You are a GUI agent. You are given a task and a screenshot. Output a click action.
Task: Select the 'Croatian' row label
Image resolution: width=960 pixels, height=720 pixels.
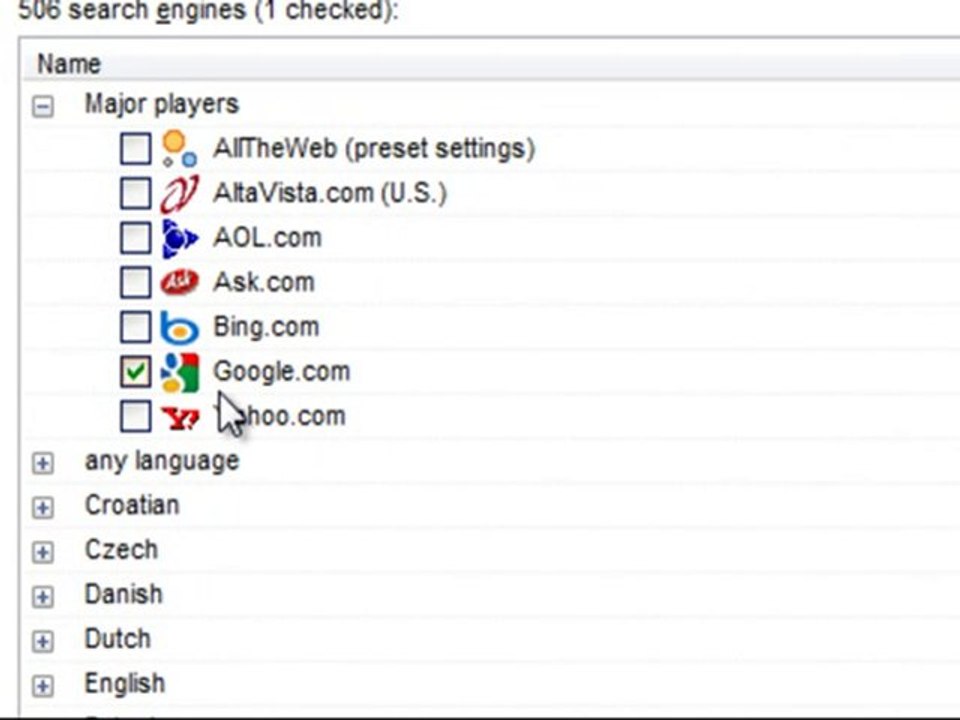[x=132, y=506]
